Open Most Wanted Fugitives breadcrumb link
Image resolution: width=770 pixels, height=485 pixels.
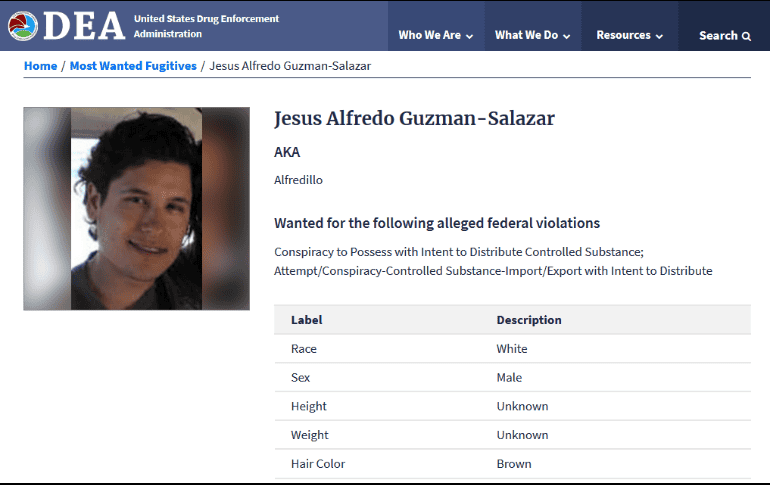[133, 66]
